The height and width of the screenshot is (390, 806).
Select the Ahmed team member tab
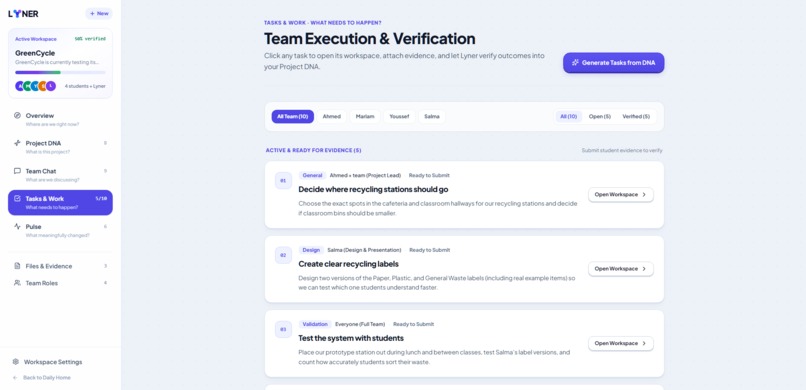pyautogui.click(x=332, y=117)
